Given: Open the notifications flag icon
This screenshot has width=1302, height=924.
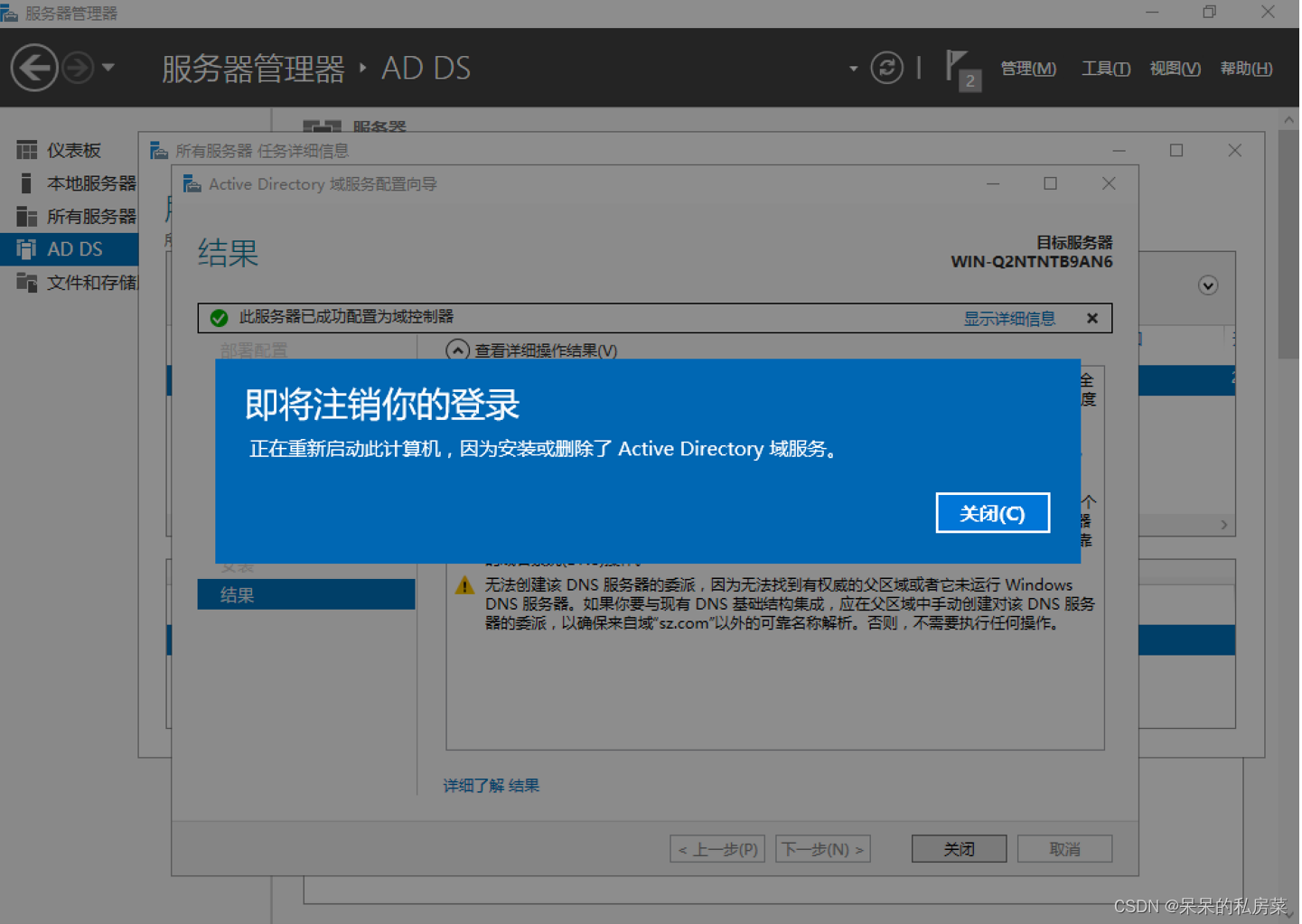Looking at the screenshot, I should [962, 70].
